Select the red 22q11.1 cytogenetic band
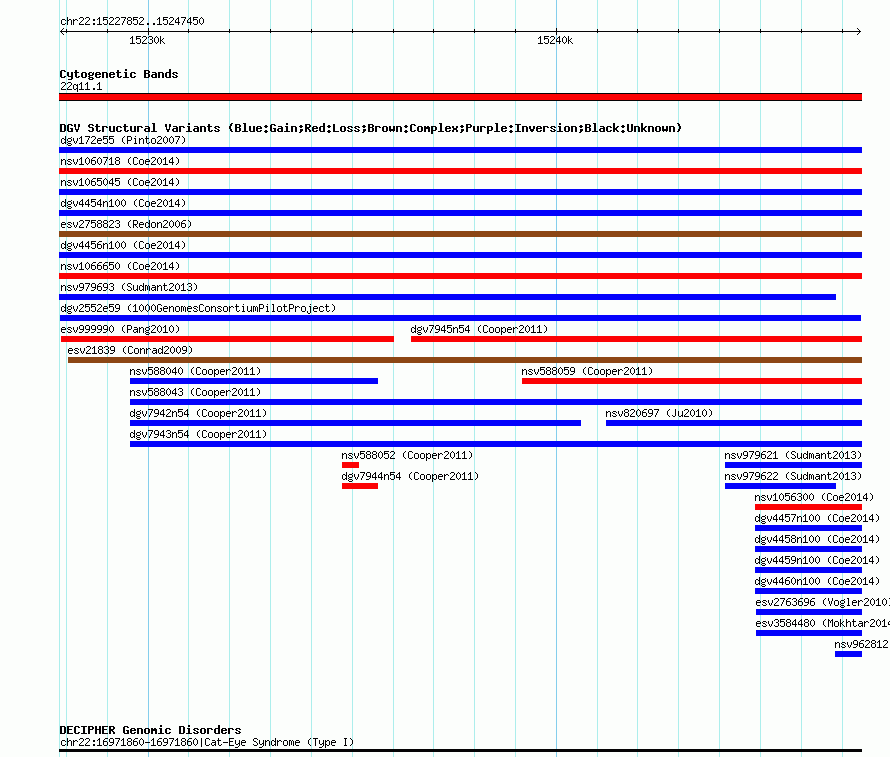 (x=460, y=97)
